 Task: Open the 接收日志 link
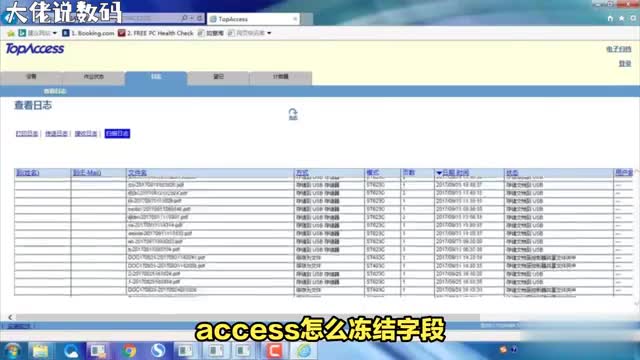pos(86,133)
